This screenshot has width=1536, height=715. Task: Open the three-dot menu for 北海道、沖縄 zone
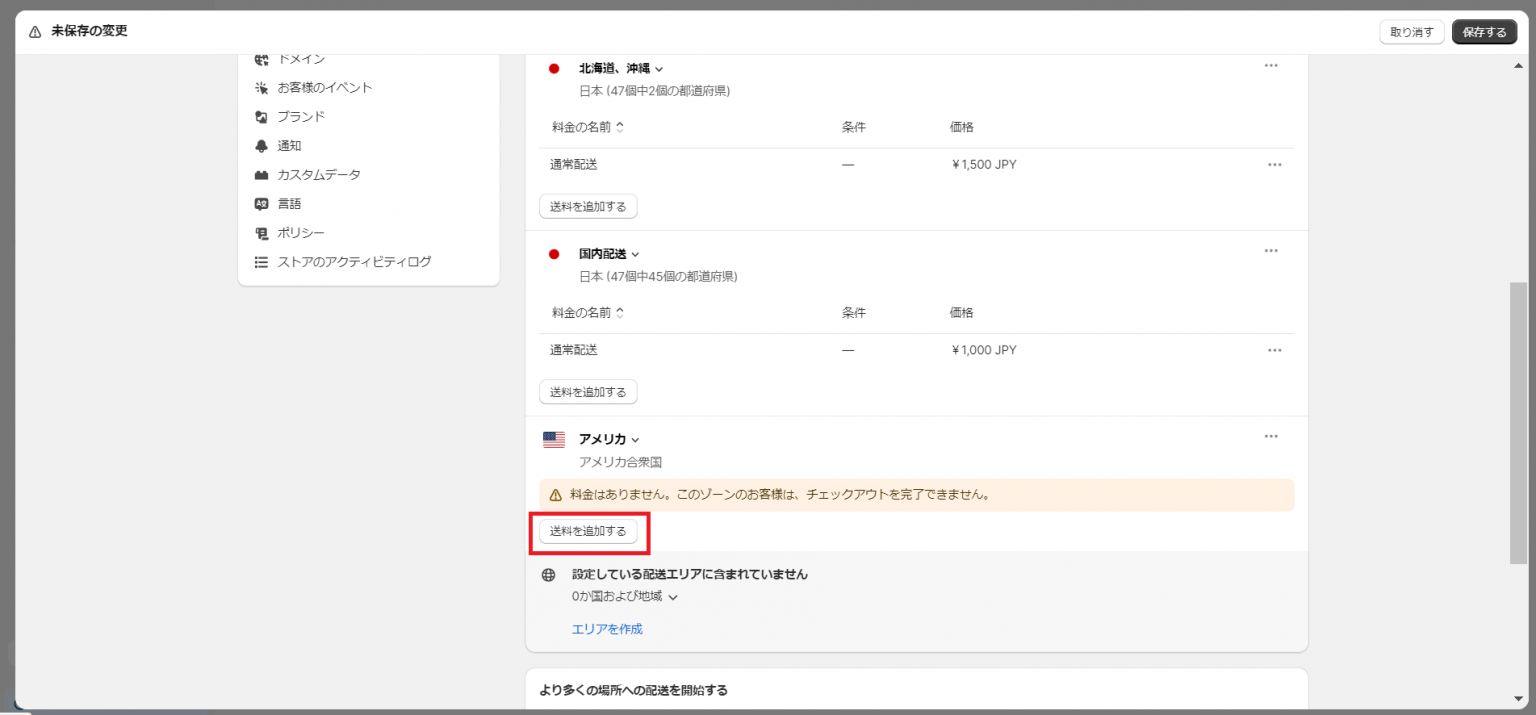tap(1271, 65)
